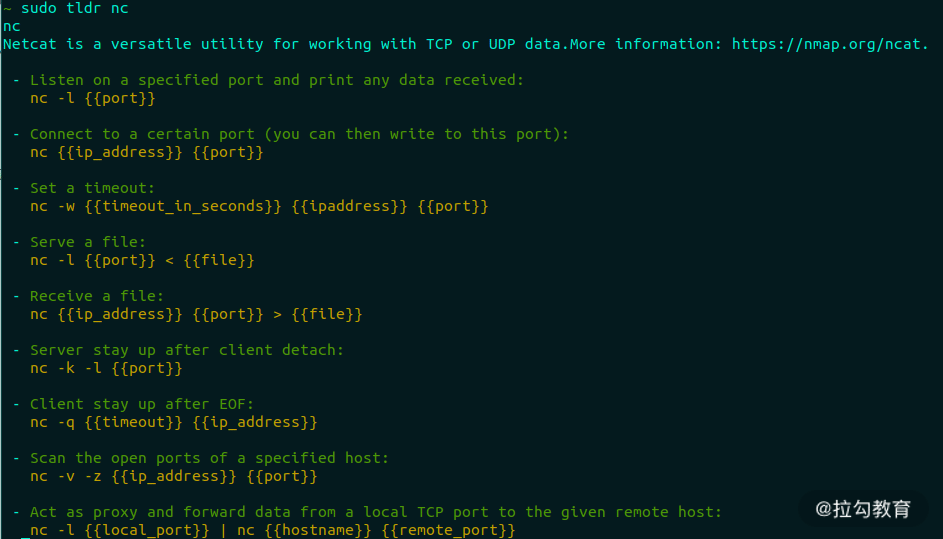Screen dimensions: 943x539
Task: Click the @拉勾教育 watermark badge
Action: coord(863,510)
